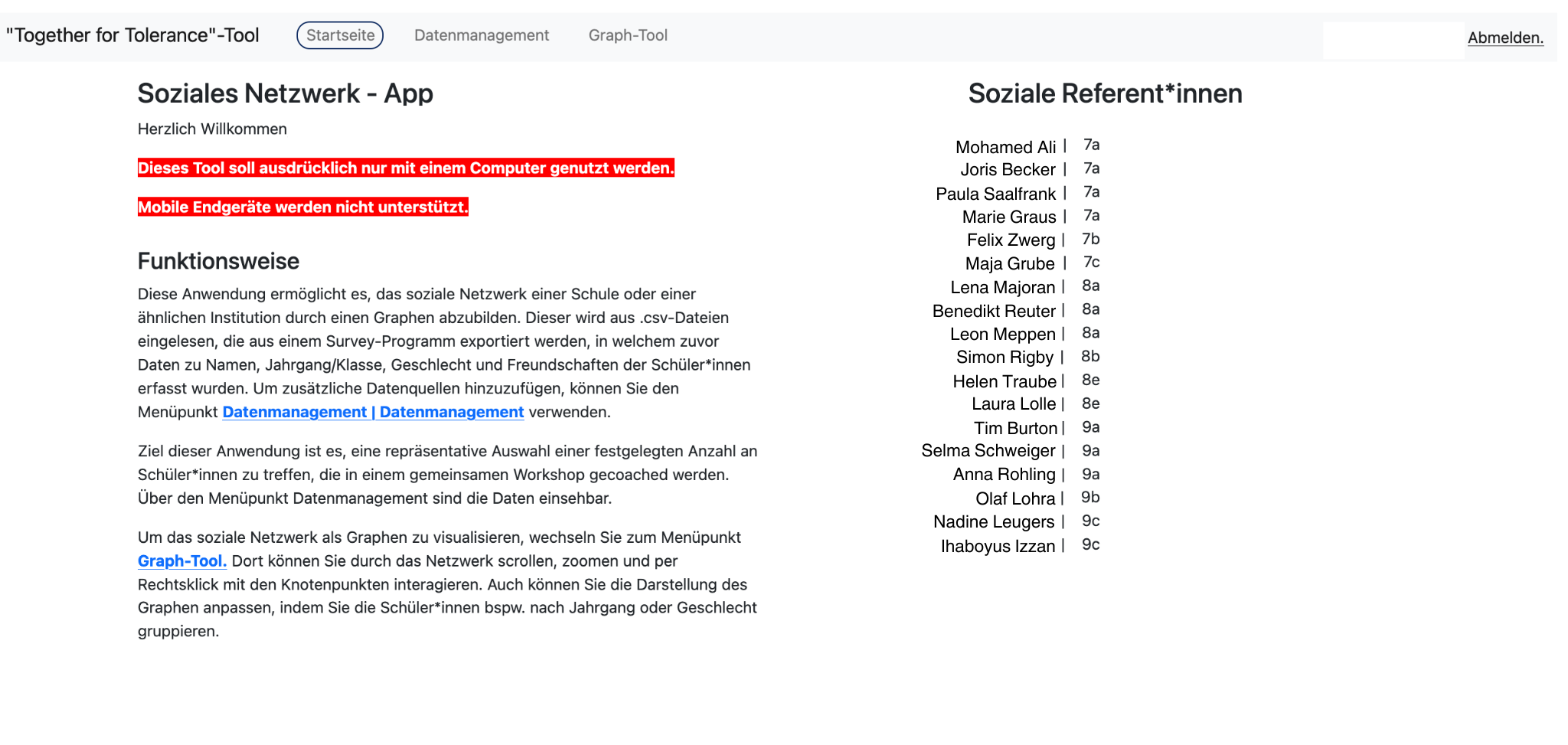
Task: Switch to the Datenmanagement menu item
Action: 481,35
